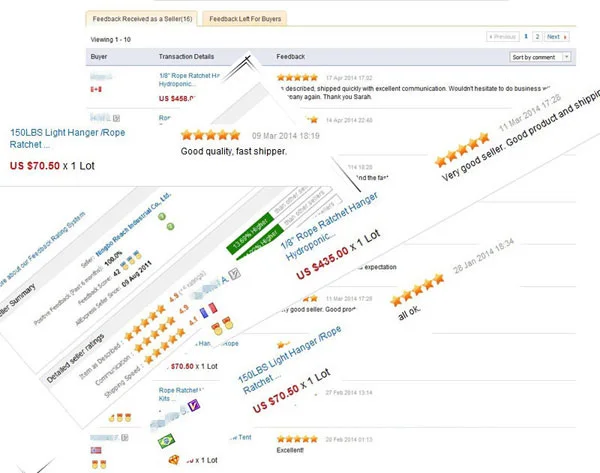Click the stars beside 11 Mar 2014 17:28 tilted review
The image size is (600, 473).
pyautogui.click(x=462, y=150)
